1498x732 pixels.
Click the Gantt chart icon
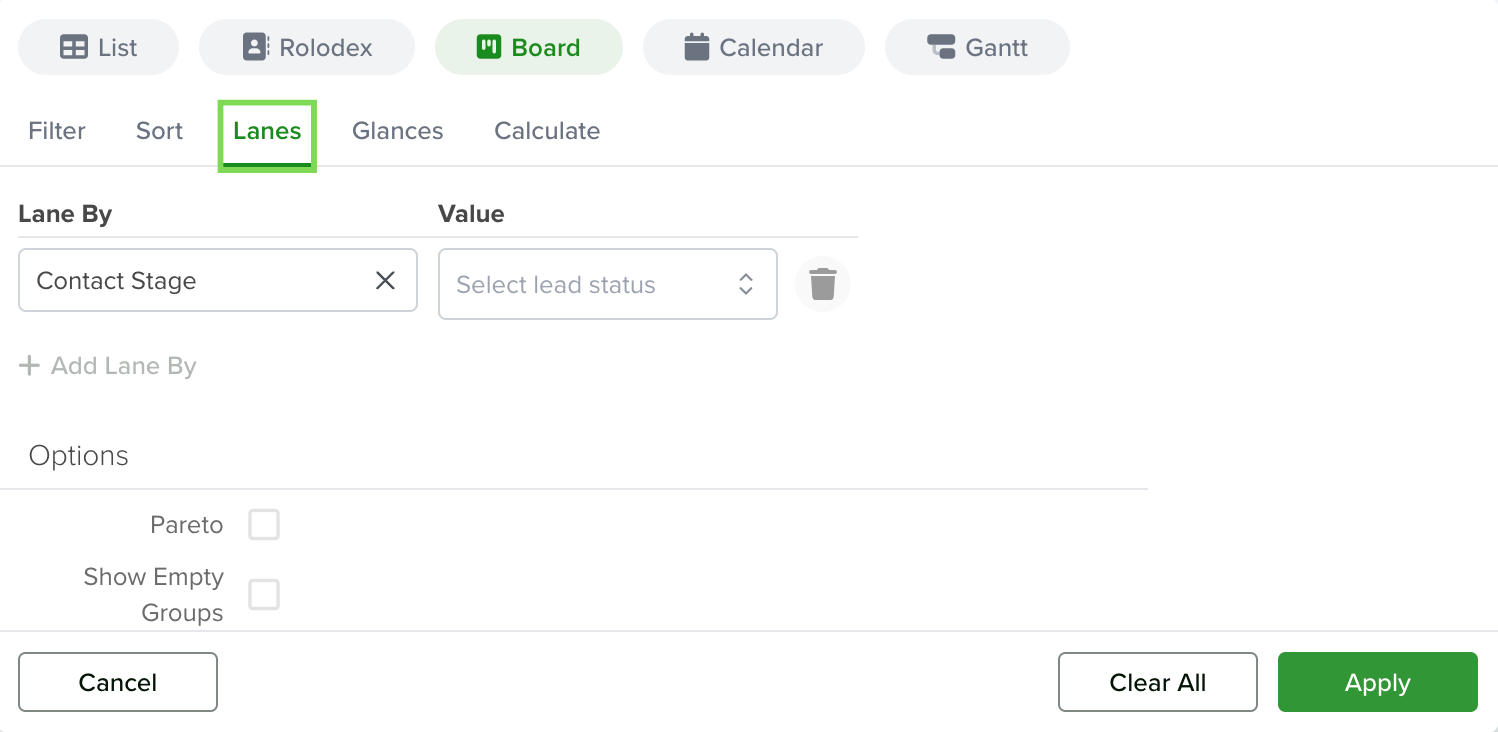click(x=941, y=47)
